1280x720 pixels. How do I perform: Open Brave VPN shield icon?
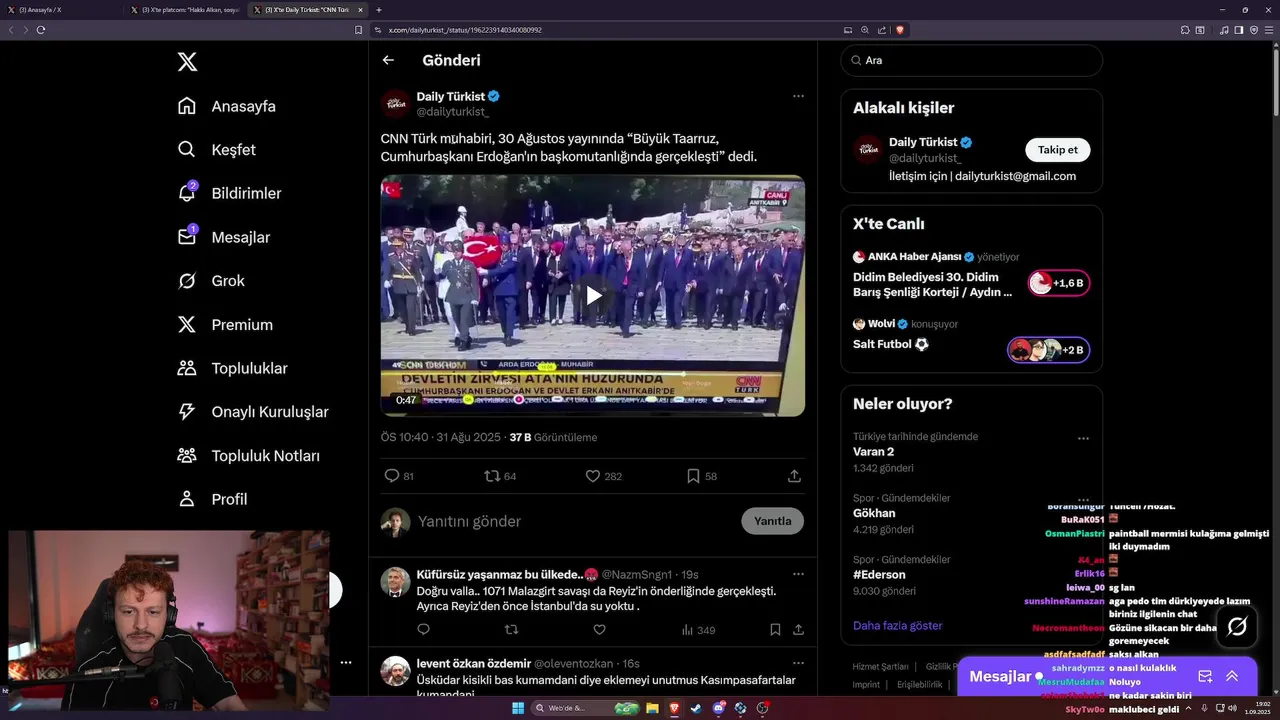coord(1252,30)
